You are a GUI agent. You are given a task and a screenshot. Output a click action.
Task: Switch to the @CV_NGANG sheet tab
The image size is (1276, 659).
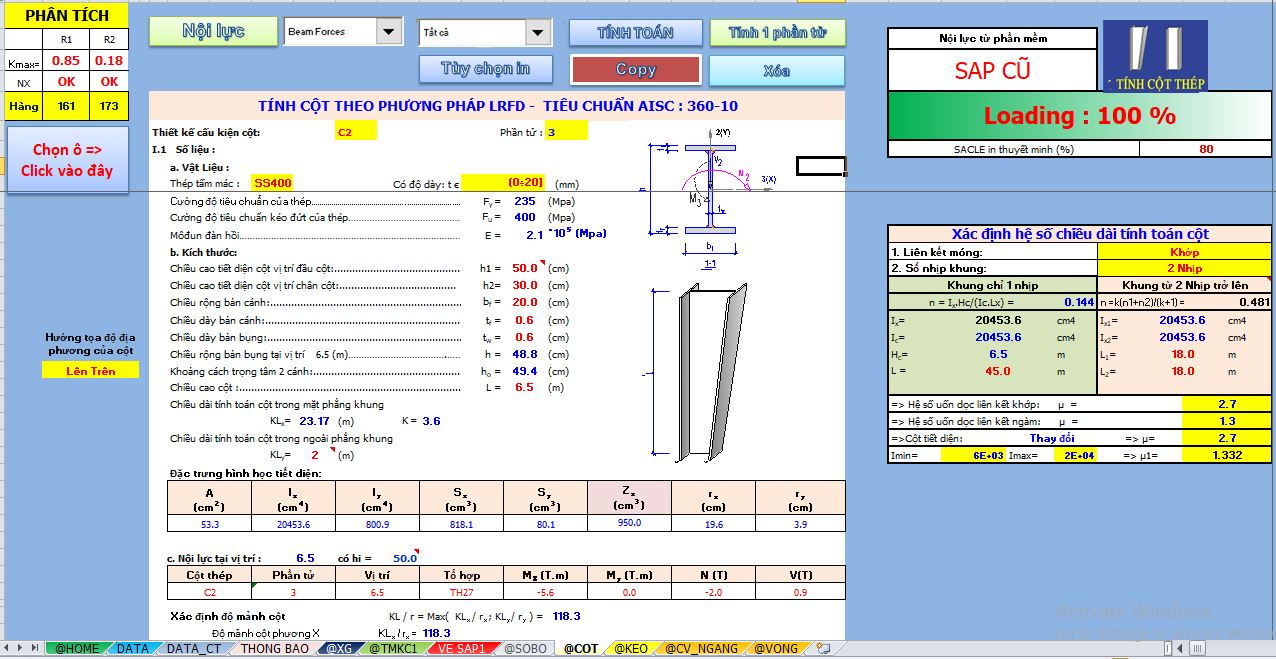tap(701, 649)
